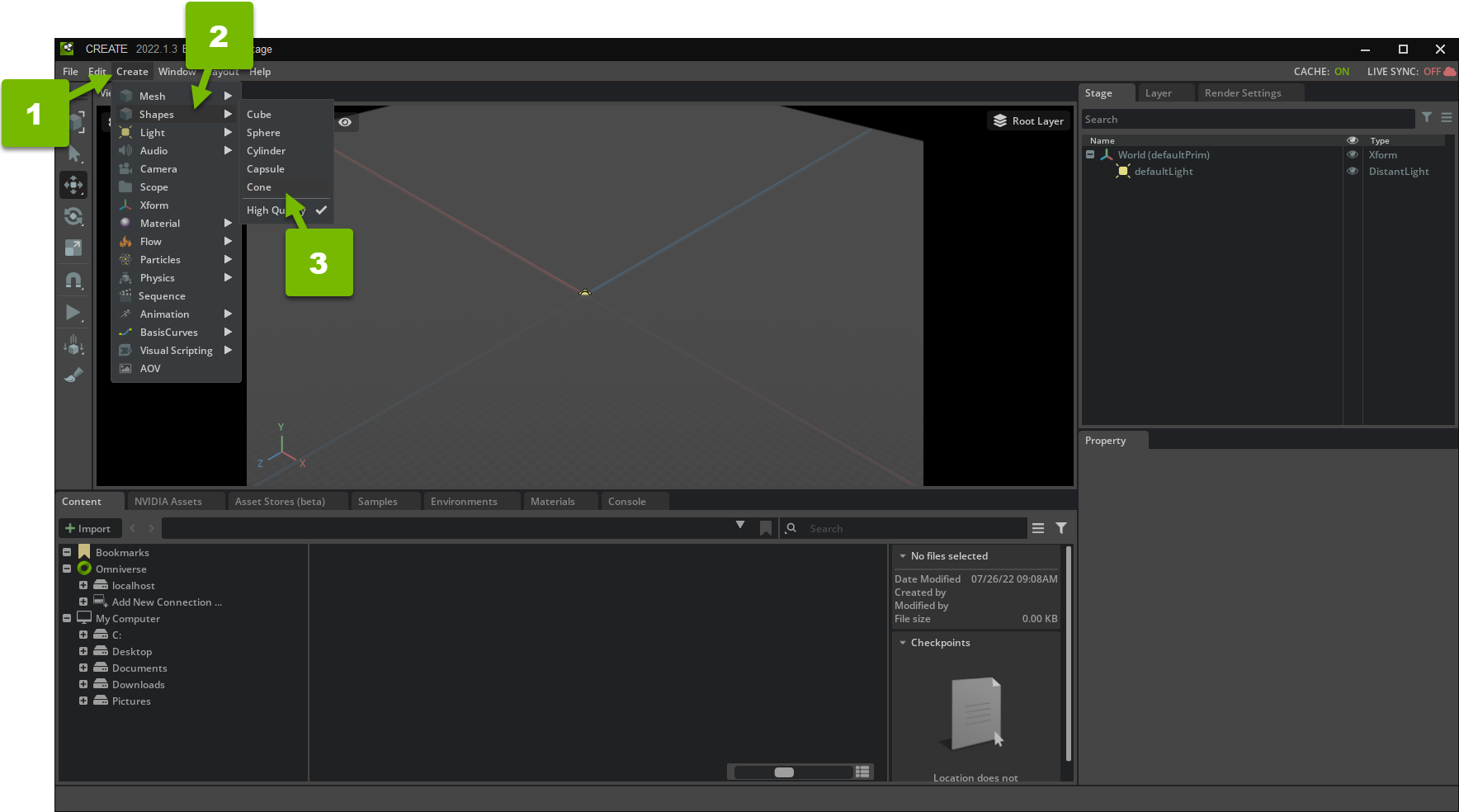
Task: Click the bookmark icon in Content path bar
Action: (766, 528)
